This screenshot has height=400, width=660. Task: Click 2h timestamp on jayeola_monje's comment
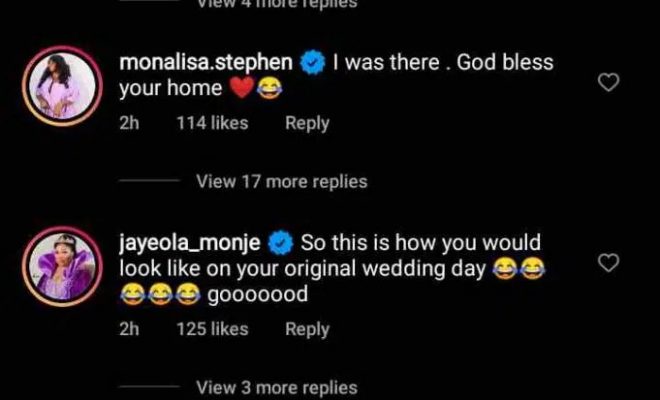click(x=129, y=328)
